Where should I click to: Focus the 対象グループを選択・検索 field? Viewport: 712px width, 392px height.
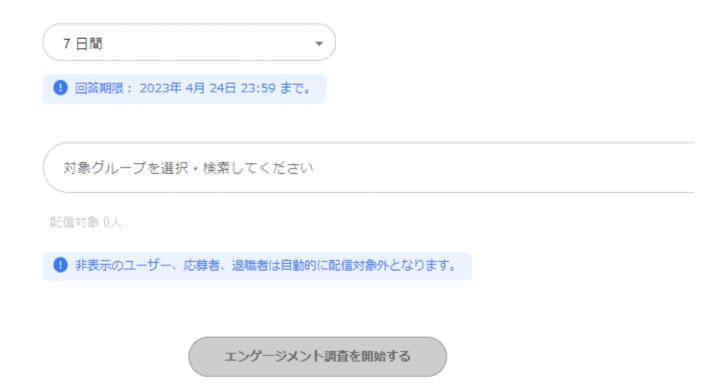coord(368,168)
